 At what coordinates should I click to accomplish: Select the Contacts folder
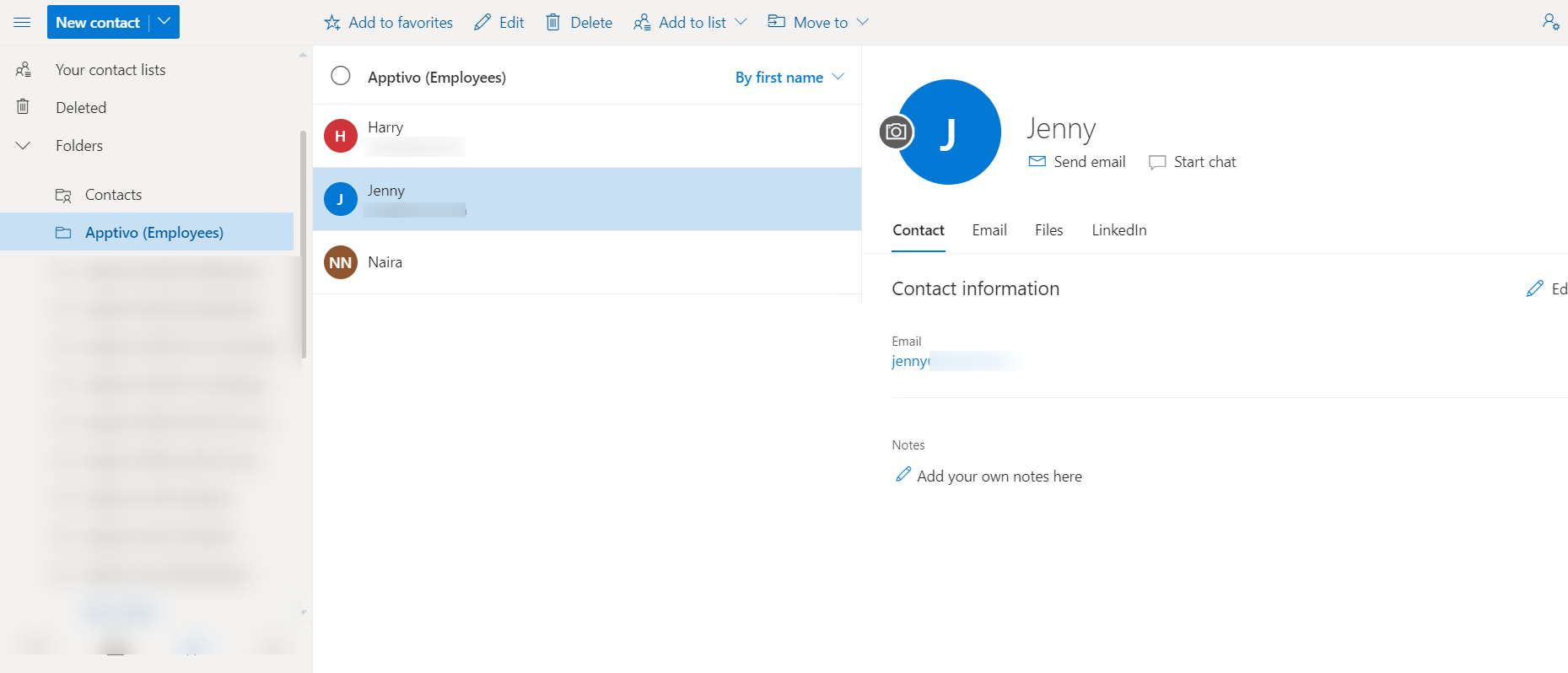[x=113, y=195]
